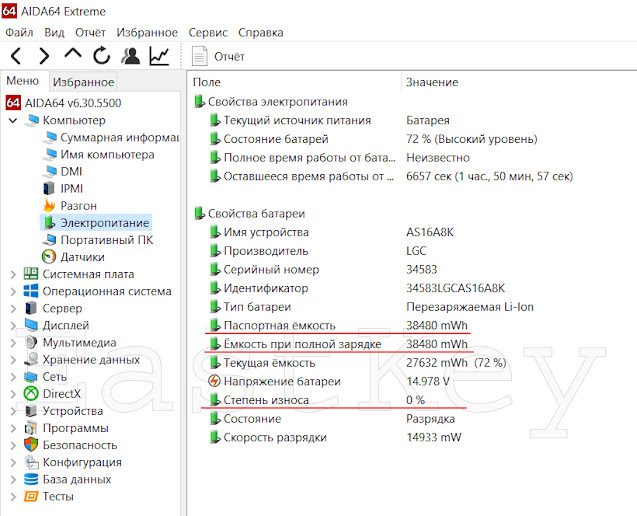Click the База данных database icon
Viewport: 637px width, 516px height.
coord(31,479)
